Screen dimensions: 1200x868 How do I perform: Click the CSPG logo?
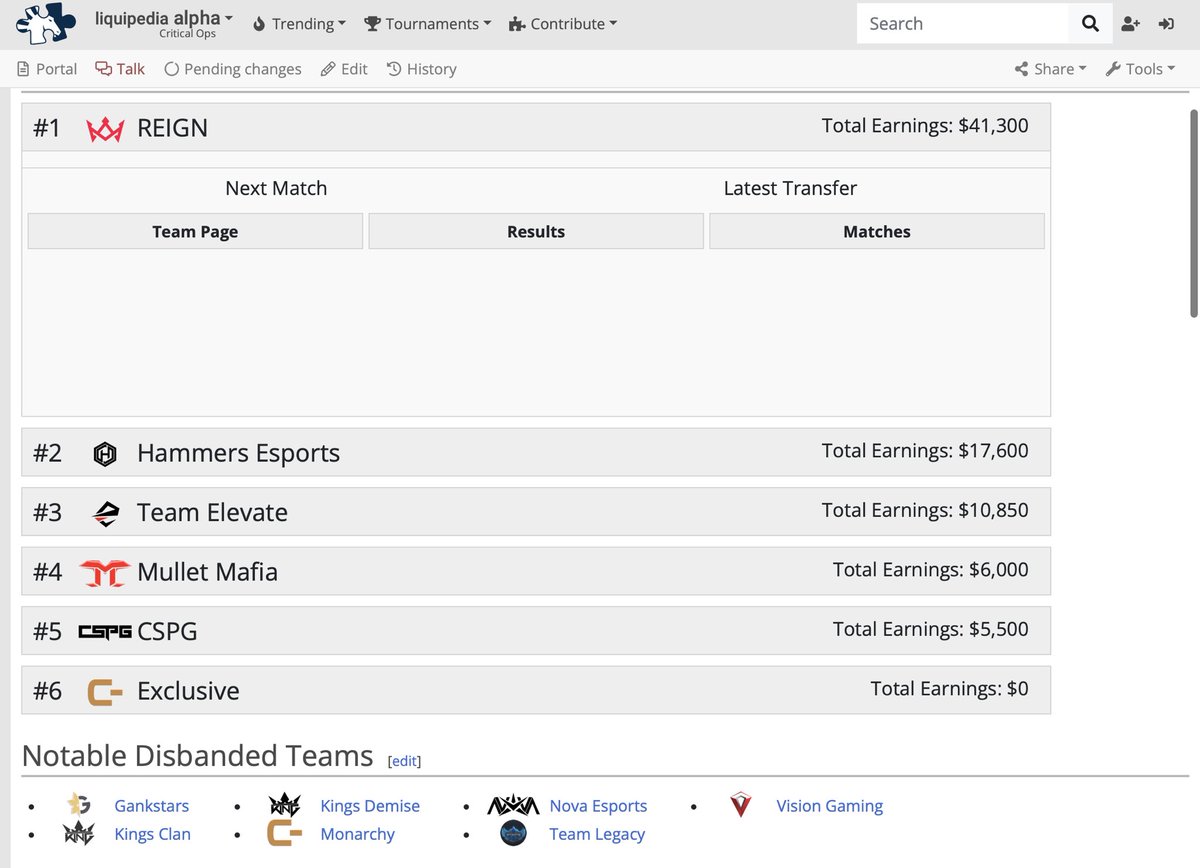point(105,632)
